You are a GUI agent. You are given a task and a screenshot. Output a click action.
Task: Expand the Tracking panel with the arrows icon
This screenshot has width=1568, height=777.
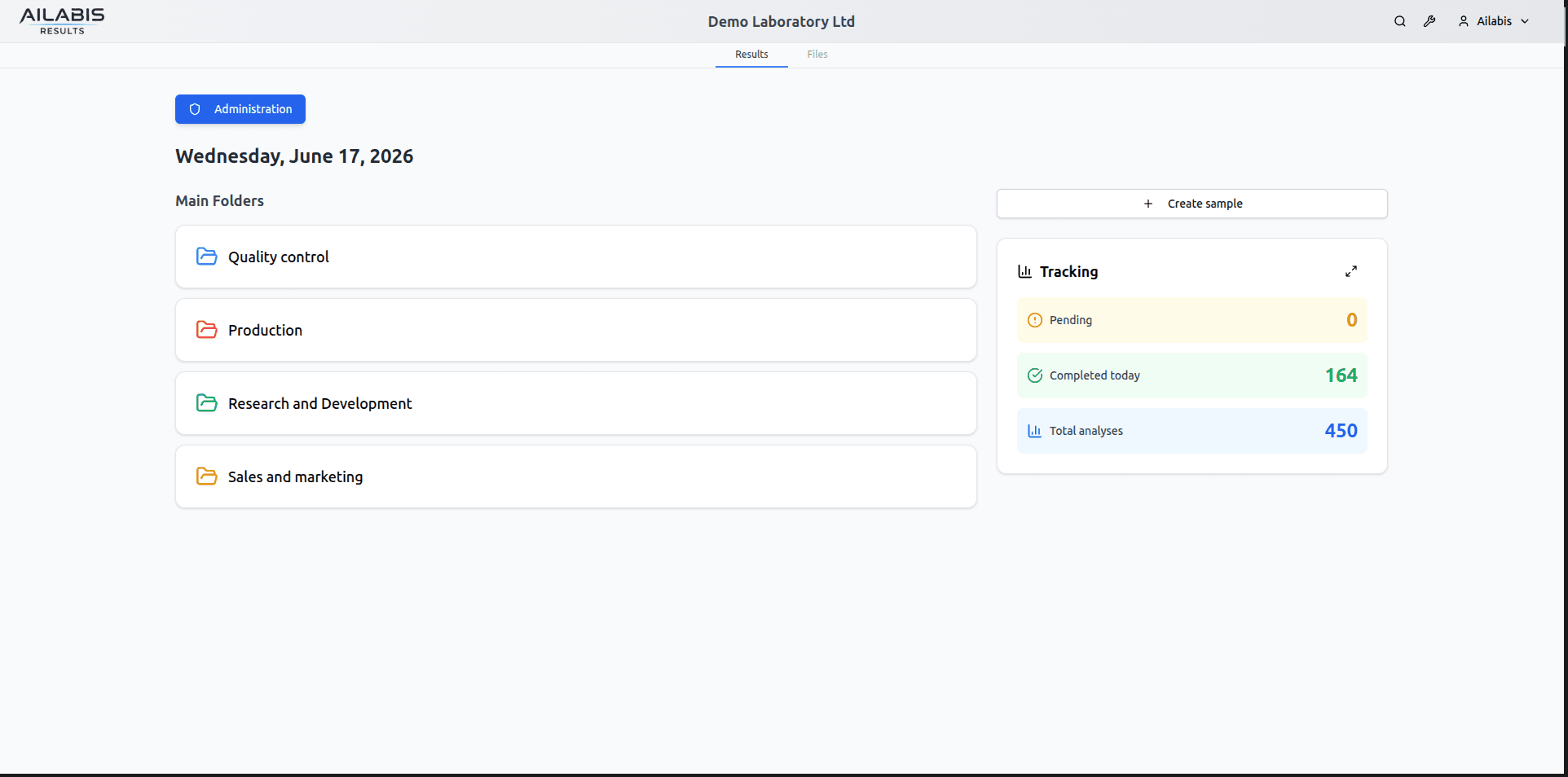coord(1351,271)
